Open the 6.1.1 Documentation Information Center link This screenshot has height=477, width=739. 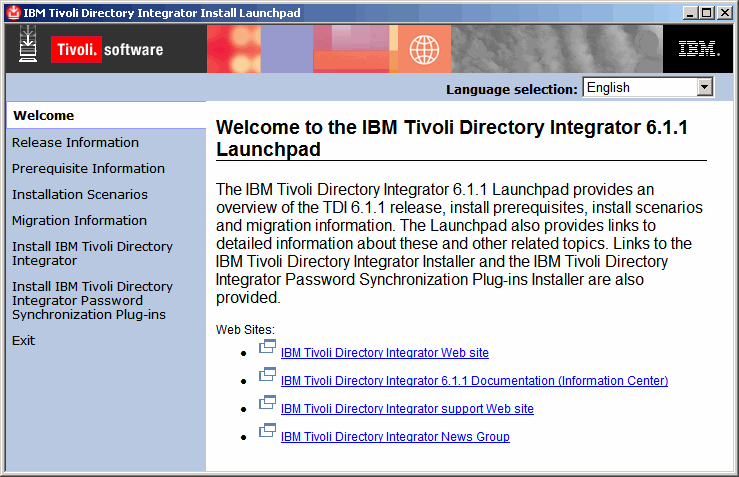(x=474, y=381)
